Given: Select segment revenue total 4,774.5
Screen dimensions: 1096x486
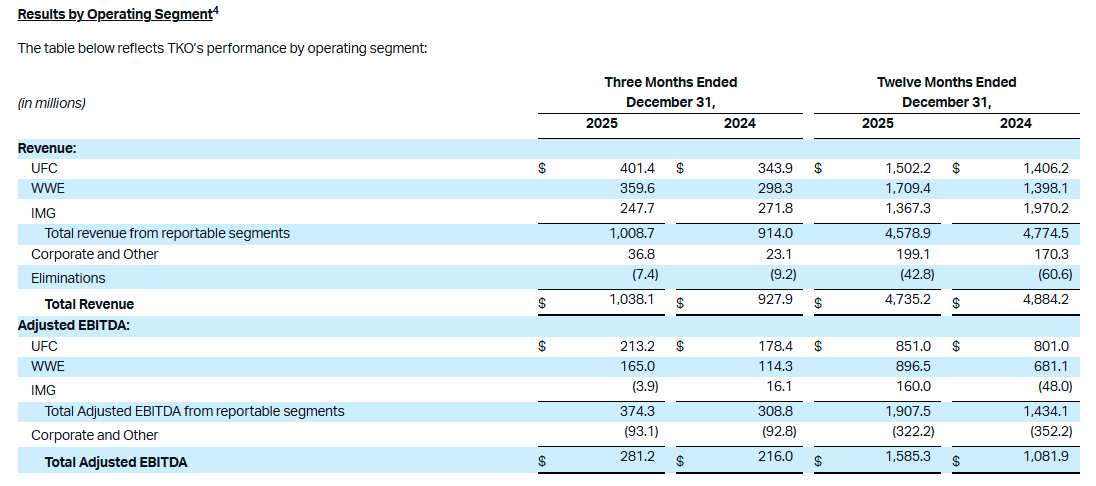Looking at the screenshot, I should 1046,233.
